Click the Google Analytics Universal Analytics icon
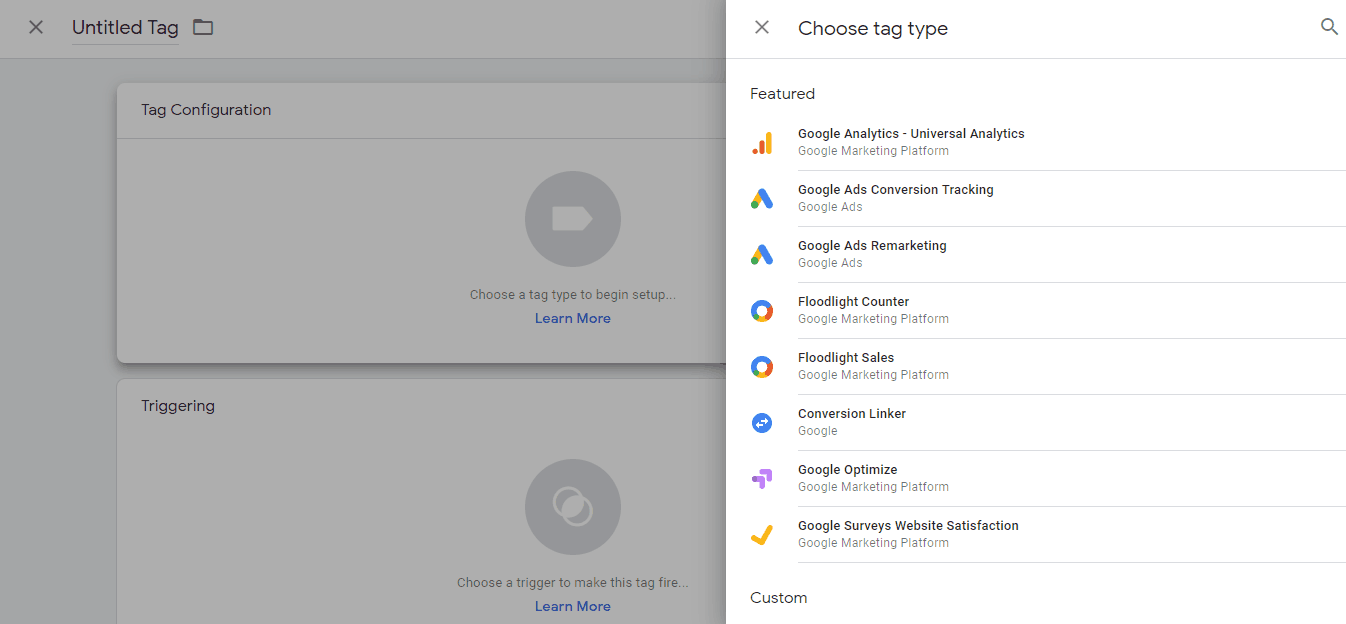 [x=762, y=143]
